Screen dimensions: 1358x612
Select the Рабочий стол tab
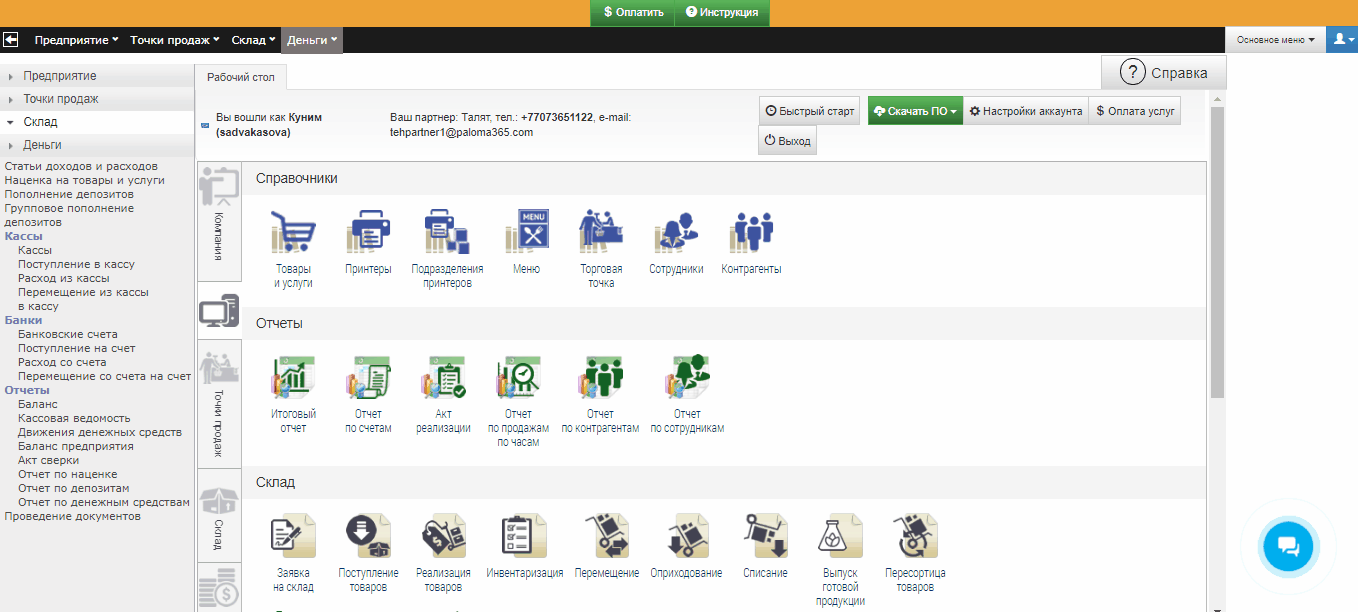tap(240, 77)
